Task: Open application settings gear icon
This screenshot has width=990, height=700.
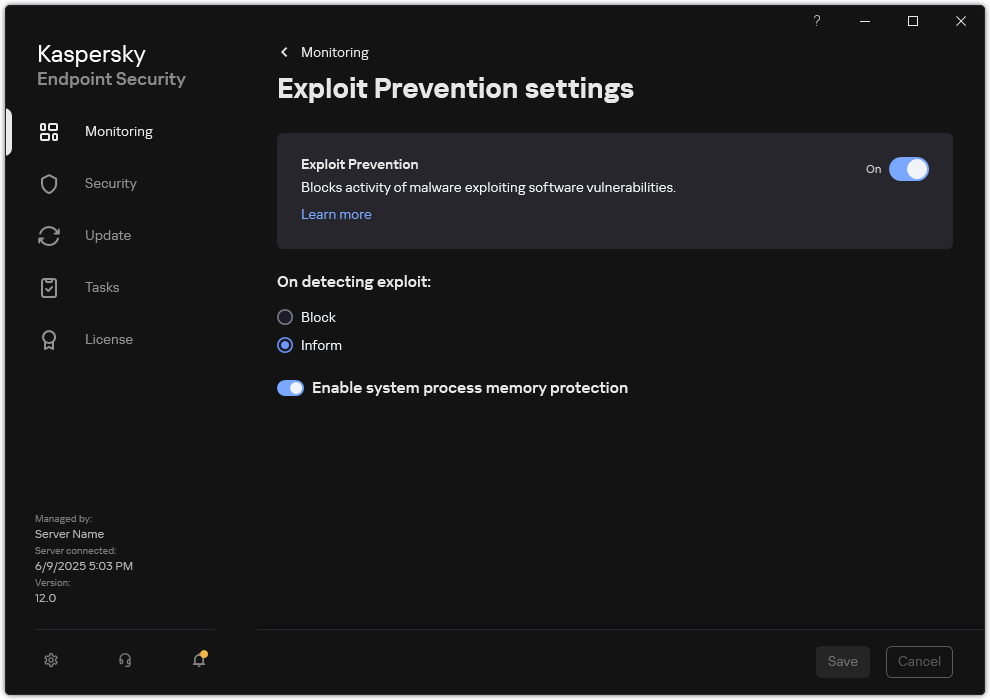Action: pyautogui.click(x=51, y=660)
